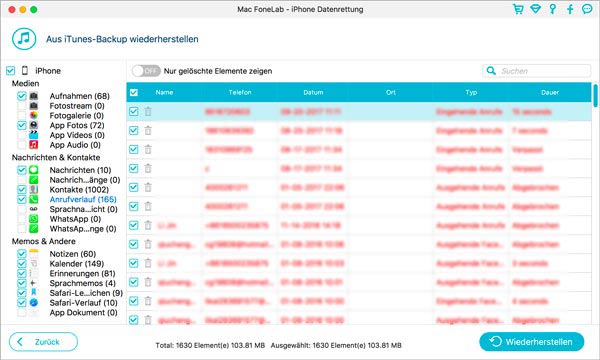Click the key registration icon
This screenshot has width=600, height=360.
click(x=553, y=9)
